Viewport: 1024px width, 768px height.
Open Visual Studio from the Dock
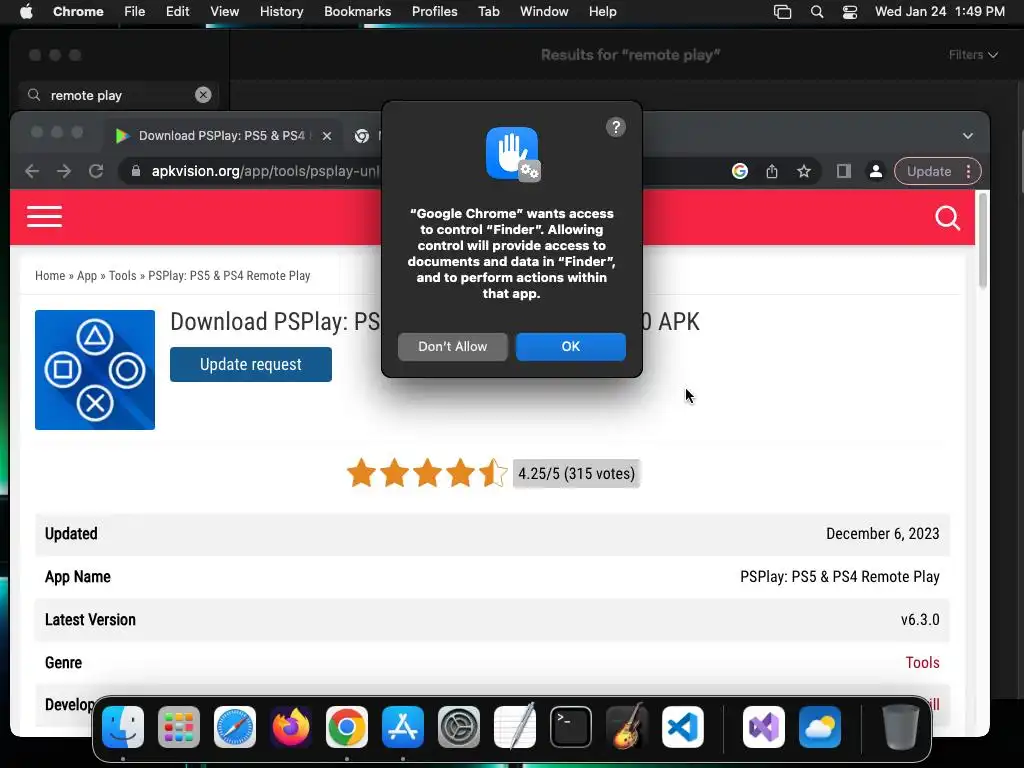pos(763,727)
